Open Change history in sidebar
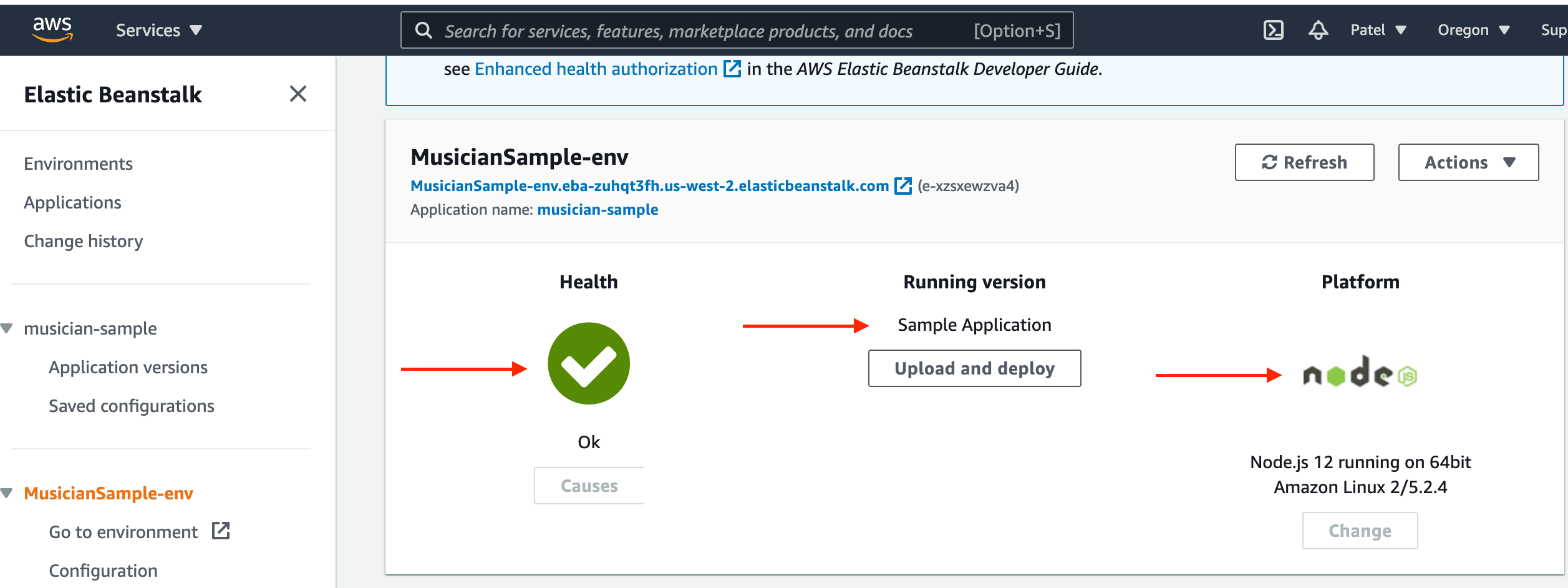Image resolution: width=1568 pixels, height=588 pixels. pyautogui.click(x=83, y=241)
